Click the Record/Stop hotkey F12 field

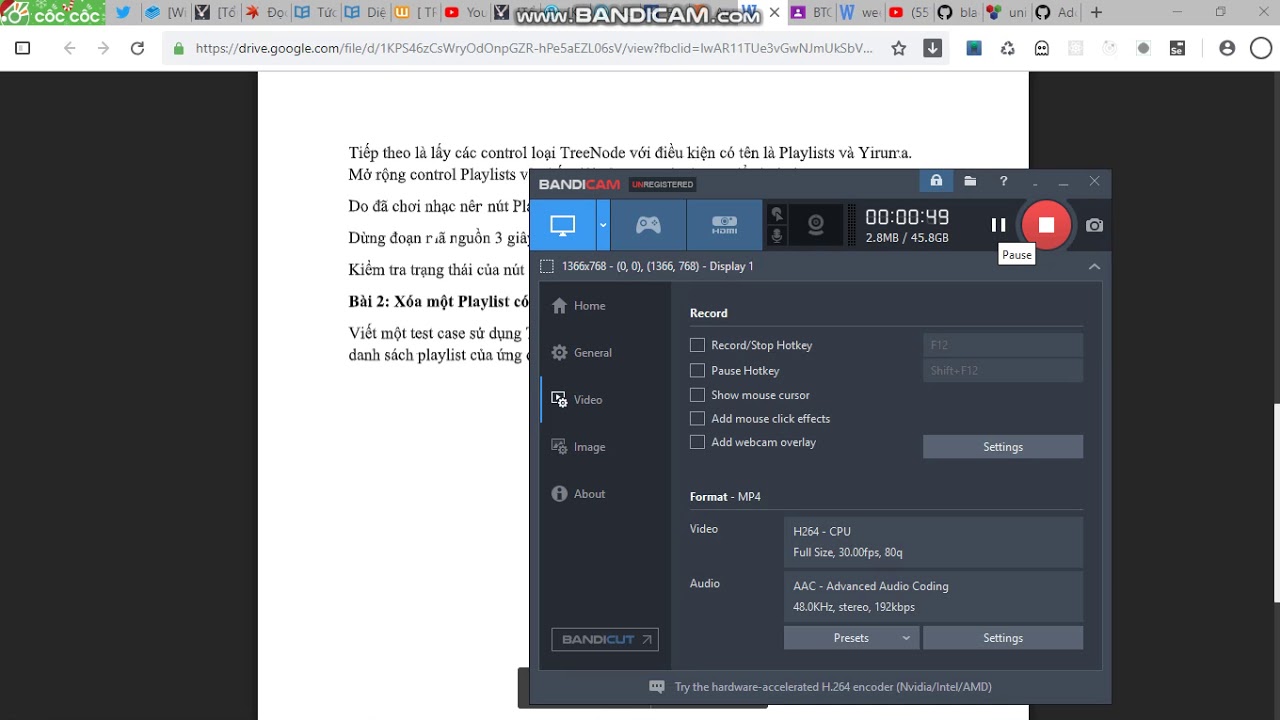point(1003,345)
